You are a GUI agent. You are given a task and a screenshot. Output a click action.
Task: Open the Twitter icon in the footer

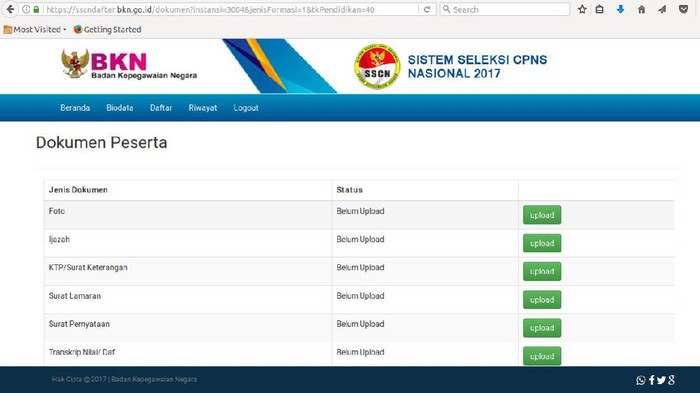tap(661, 380)
